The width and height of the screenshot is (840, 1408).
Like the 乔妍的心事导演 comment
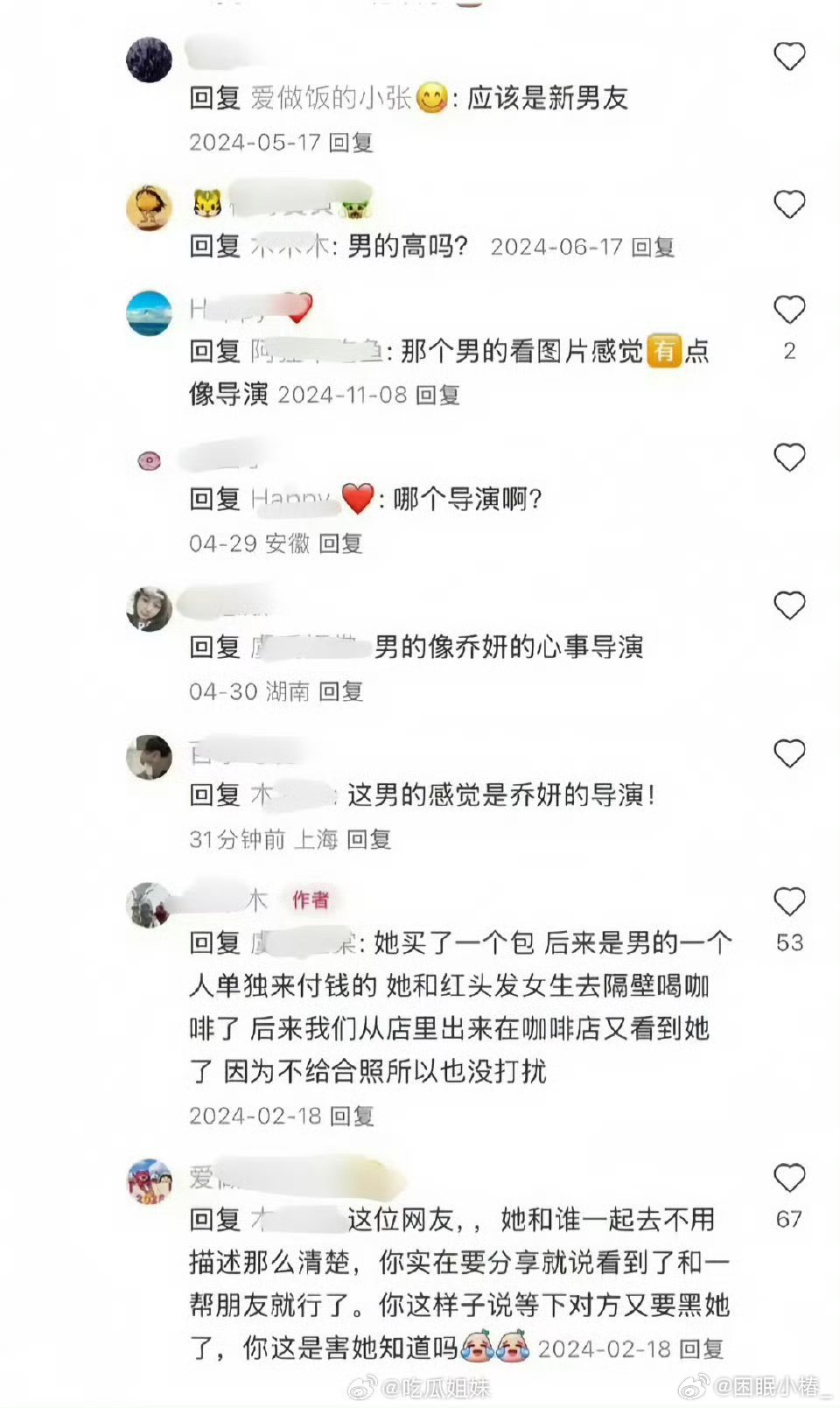[x=789, y=606]
